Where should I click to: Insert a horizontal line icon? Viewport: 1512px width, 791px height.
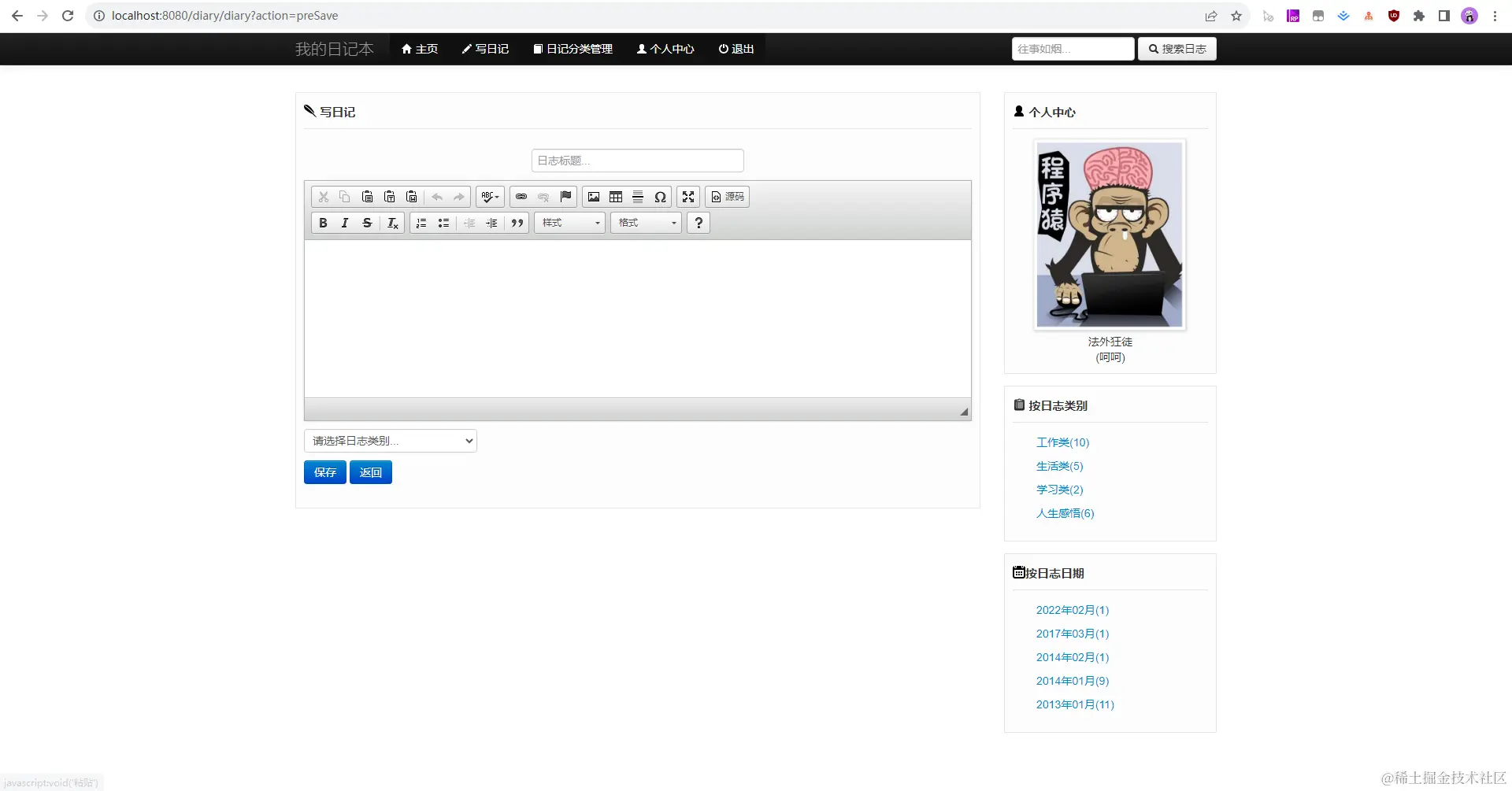[638, 197]
